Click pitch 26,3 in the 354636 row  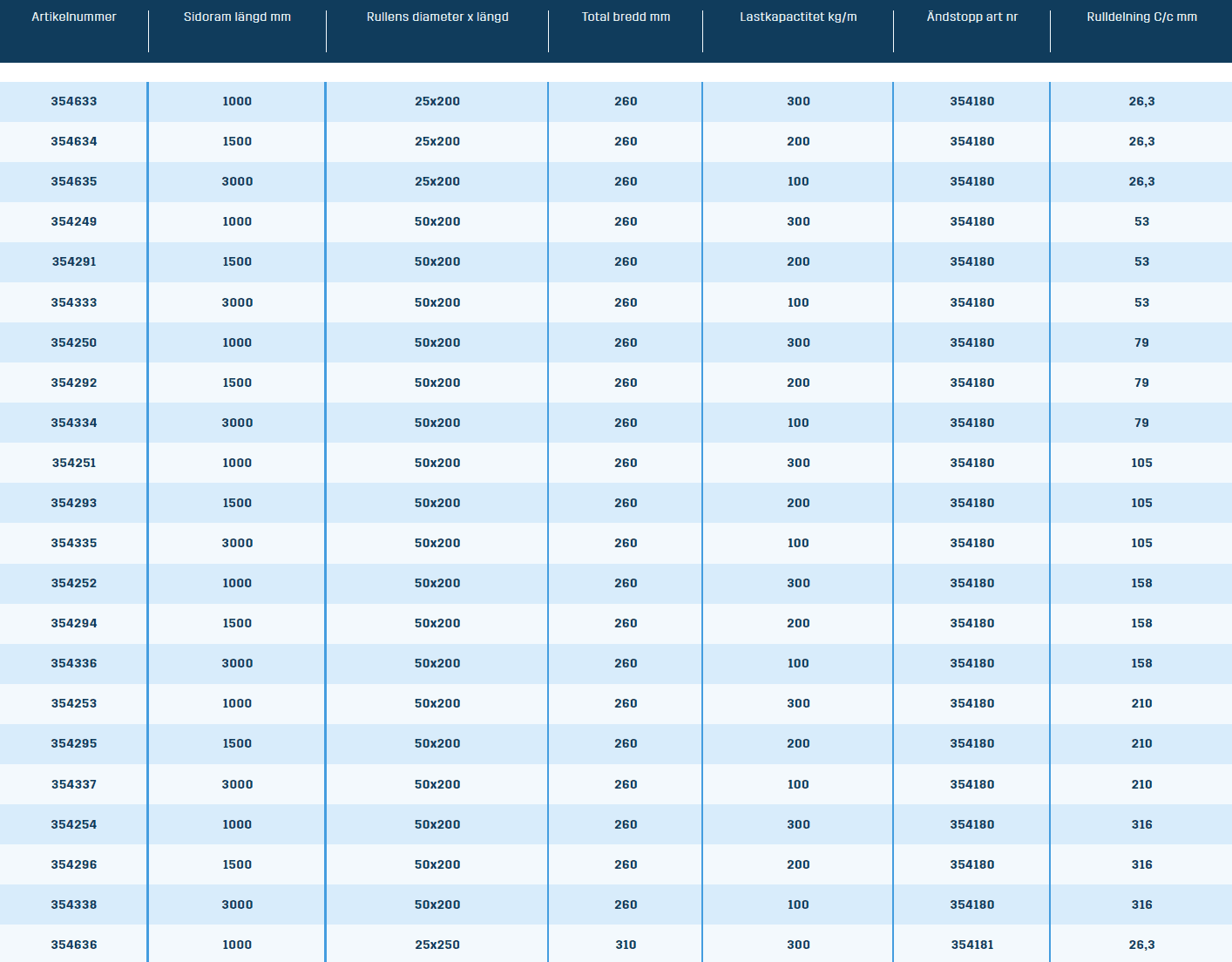1141,945
